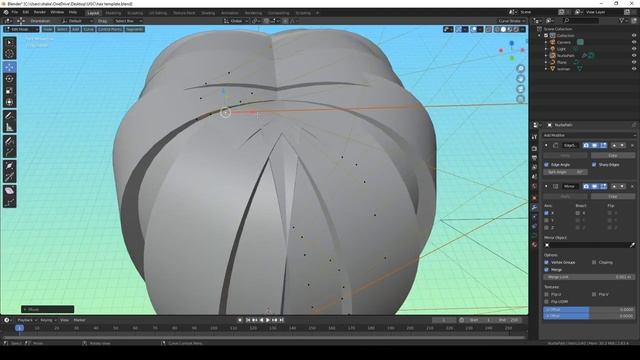Activate the Rotate tool in the toolbar

9,79
